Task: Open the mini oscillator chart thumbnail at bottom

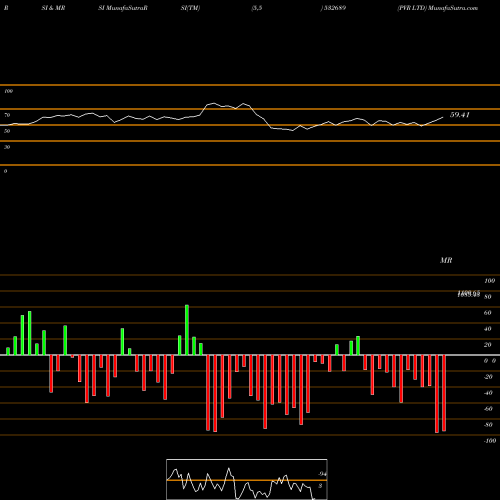Action: pyautogui.click(x=247, y=479)
